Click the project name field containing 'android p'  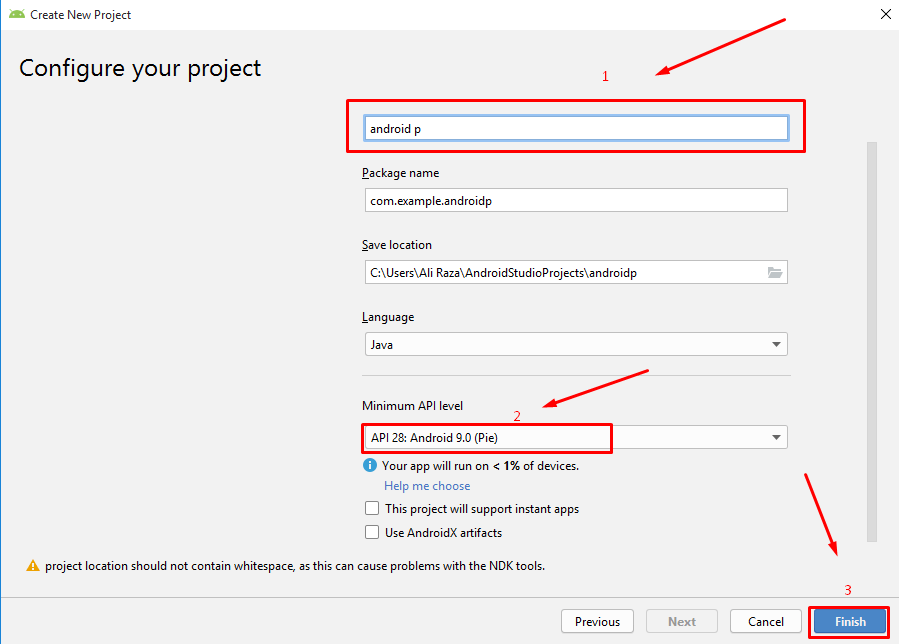tap(576, 129)
